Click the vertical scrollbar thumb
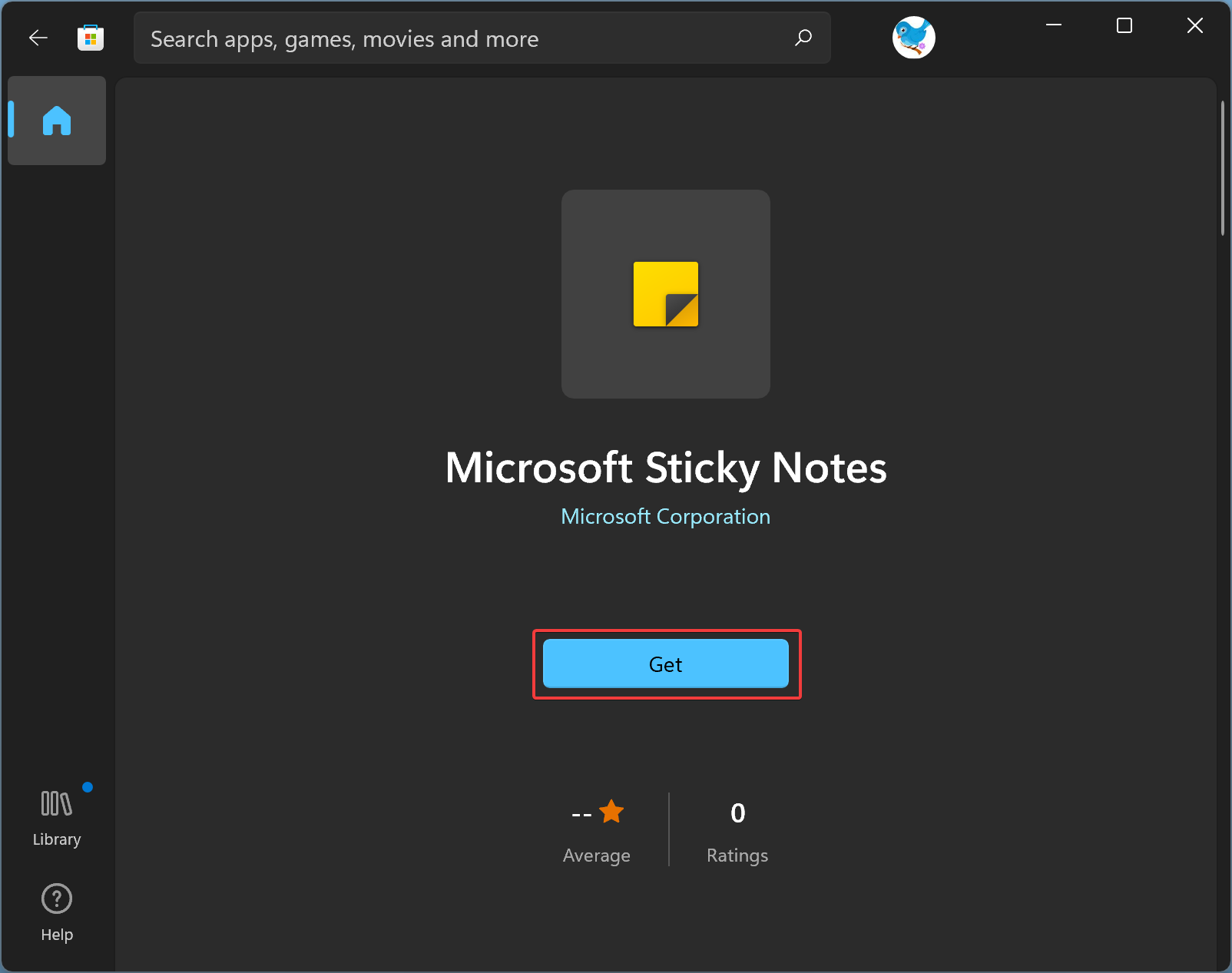This screenshot has width=1232, height=973. pos(1223,169)
